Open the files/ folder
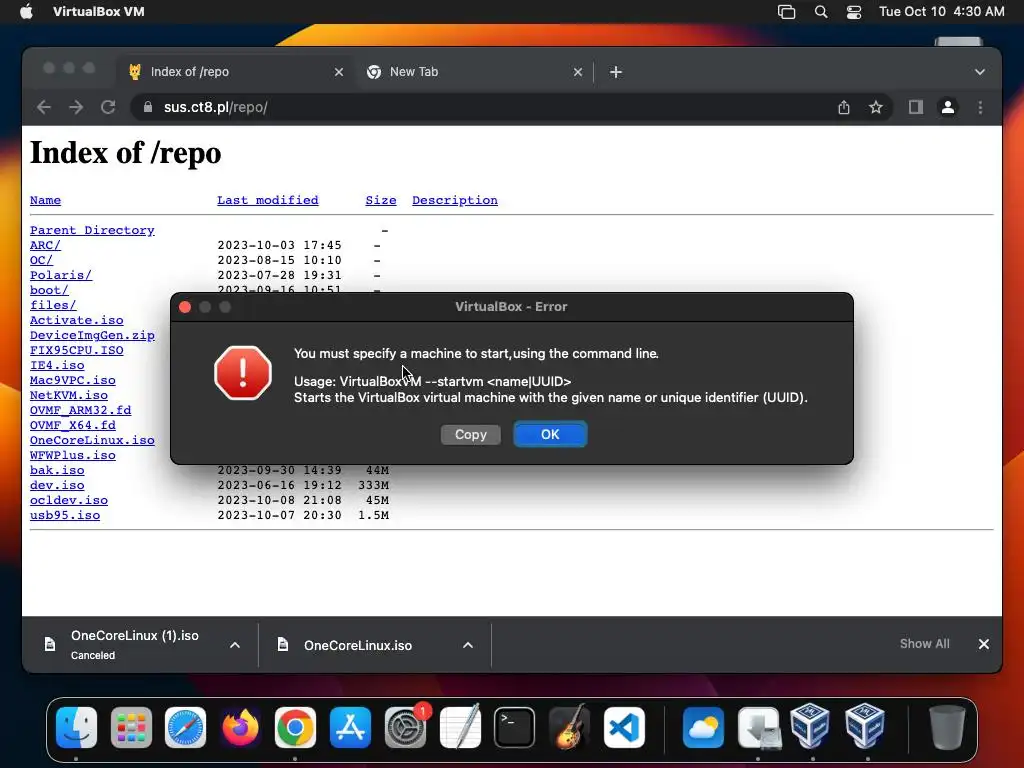The image size is (1024, 768). click(53, 305)
